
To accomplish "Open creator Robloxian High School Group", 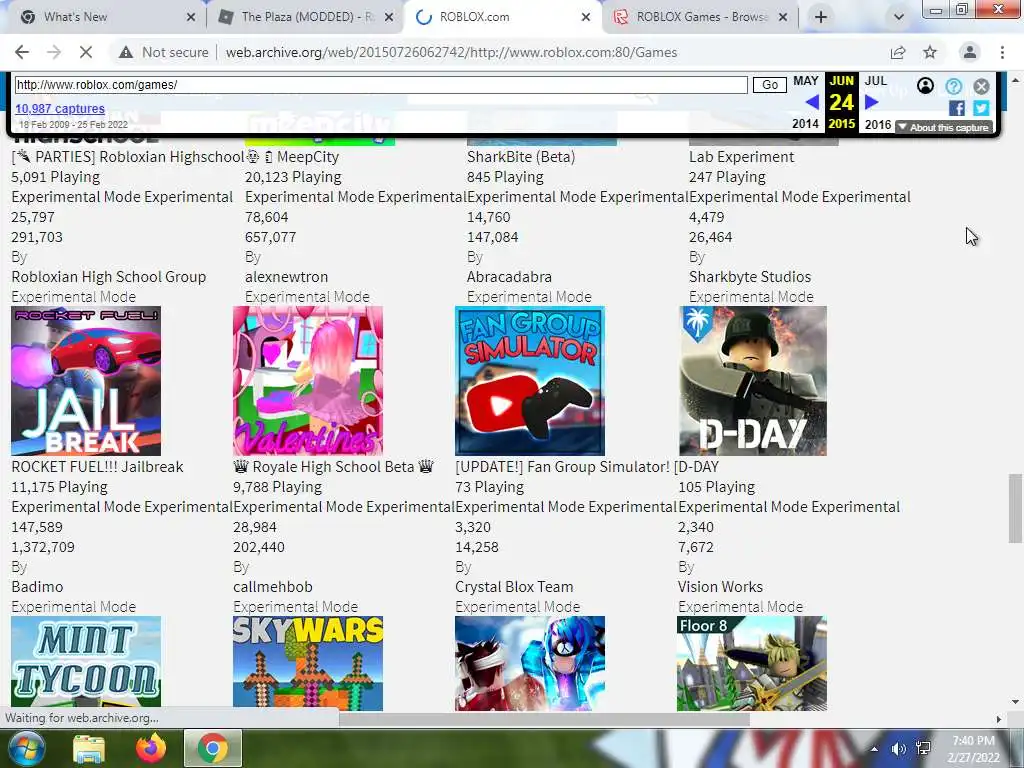I will coord(108,277).
